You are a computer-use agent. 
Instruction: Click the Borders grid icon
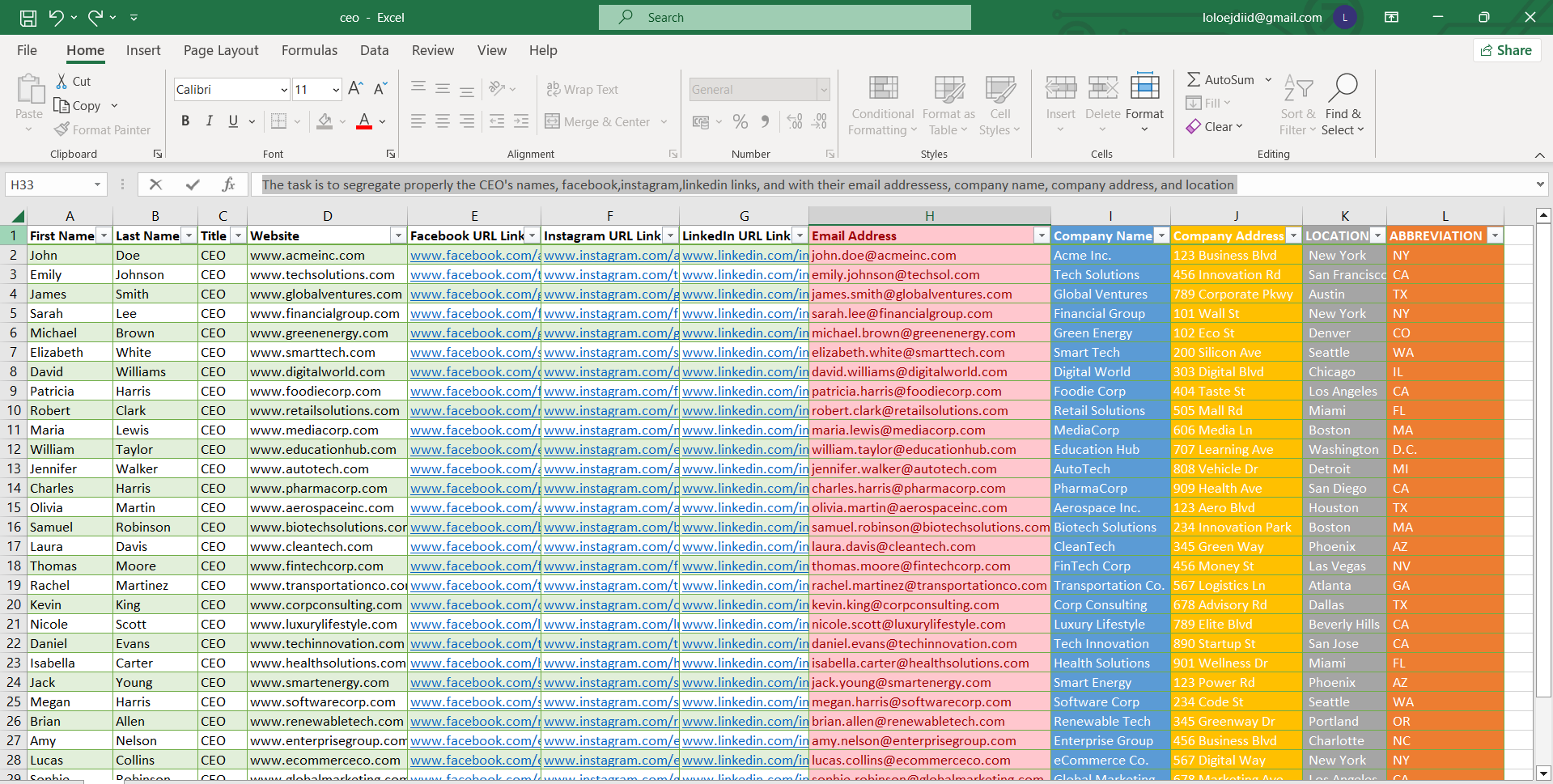278,121
